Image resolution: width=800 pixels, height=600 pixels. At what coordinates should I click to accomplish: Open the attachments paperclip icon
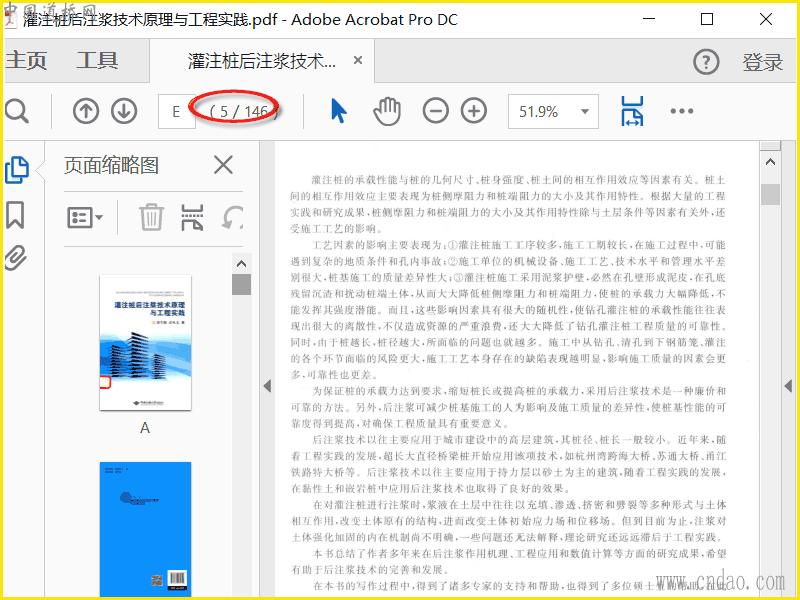pyautogui.click(x=15, y=258)
